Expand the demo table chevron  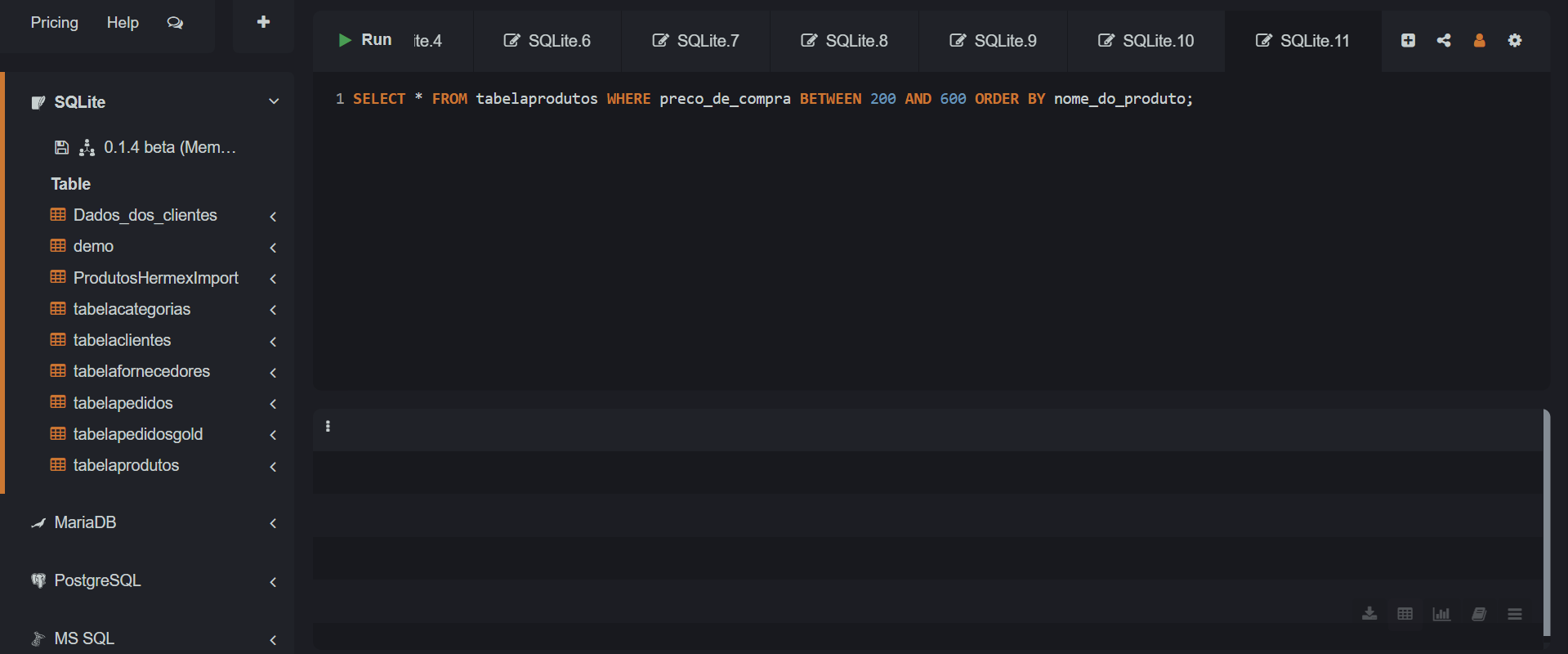pos(273,248)
